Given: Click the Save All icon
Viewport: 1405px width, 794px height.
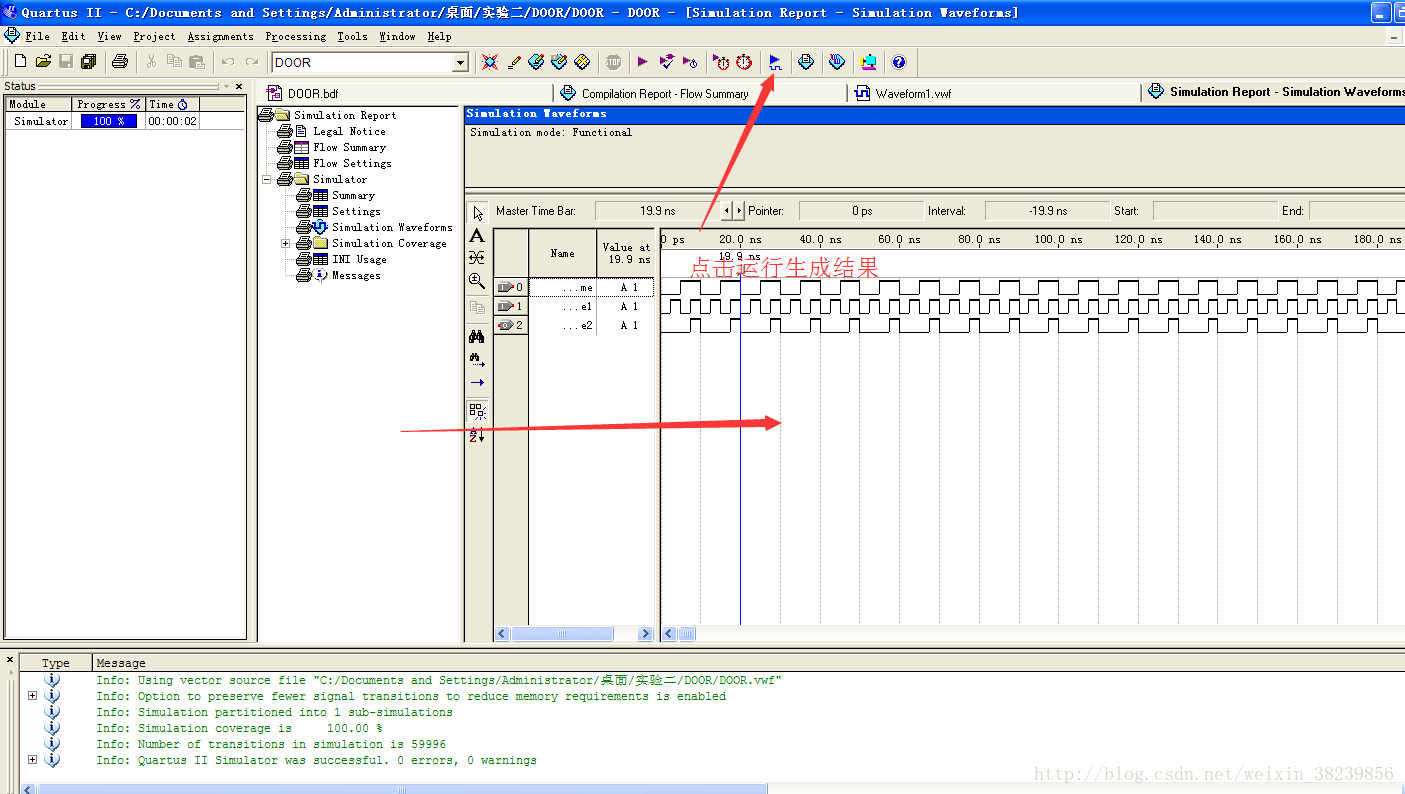Looking at the screenshot, I should [x=88, y=62].
